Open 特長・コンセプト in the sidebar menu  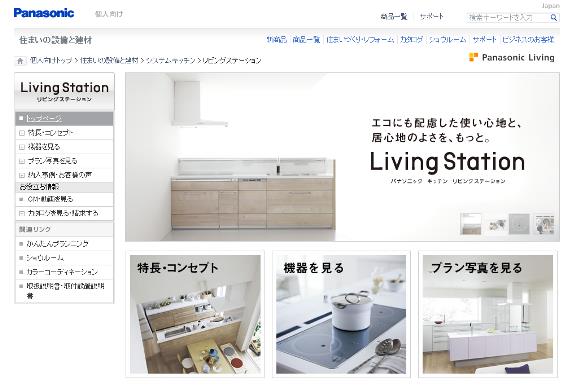[x=64, y=133]
